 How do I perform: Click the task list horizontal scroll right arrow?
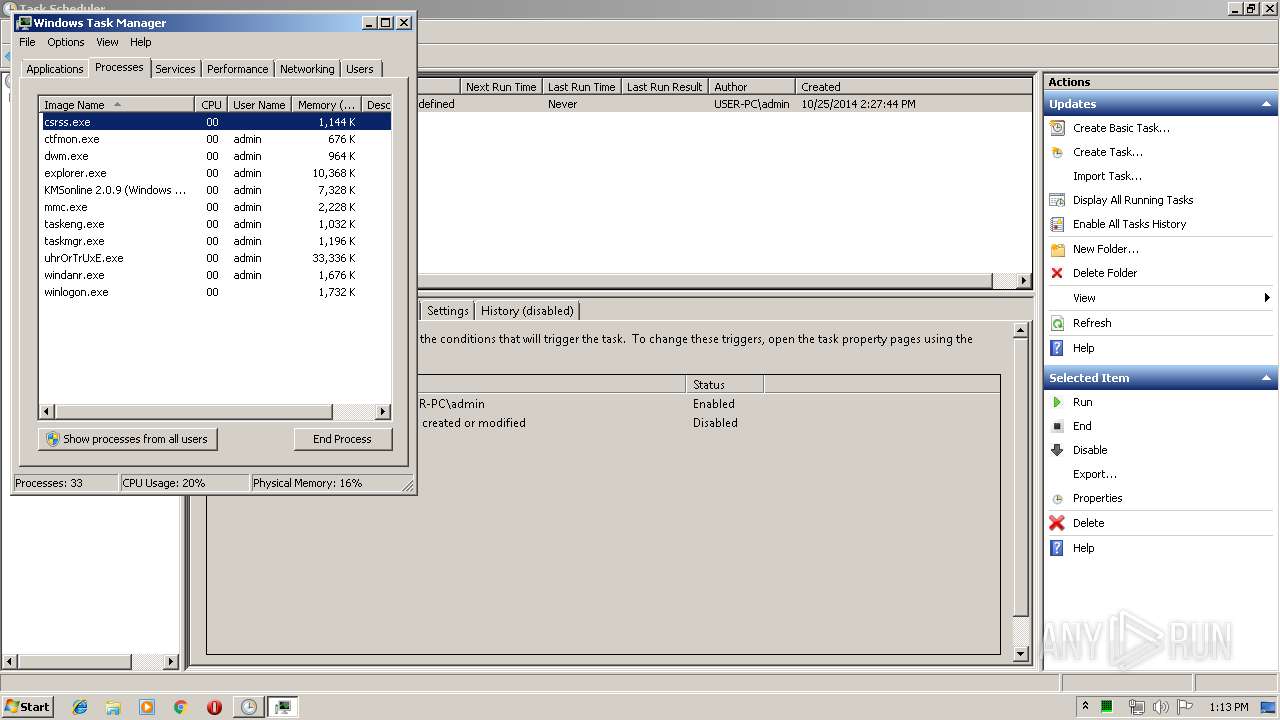point(1024,281)
